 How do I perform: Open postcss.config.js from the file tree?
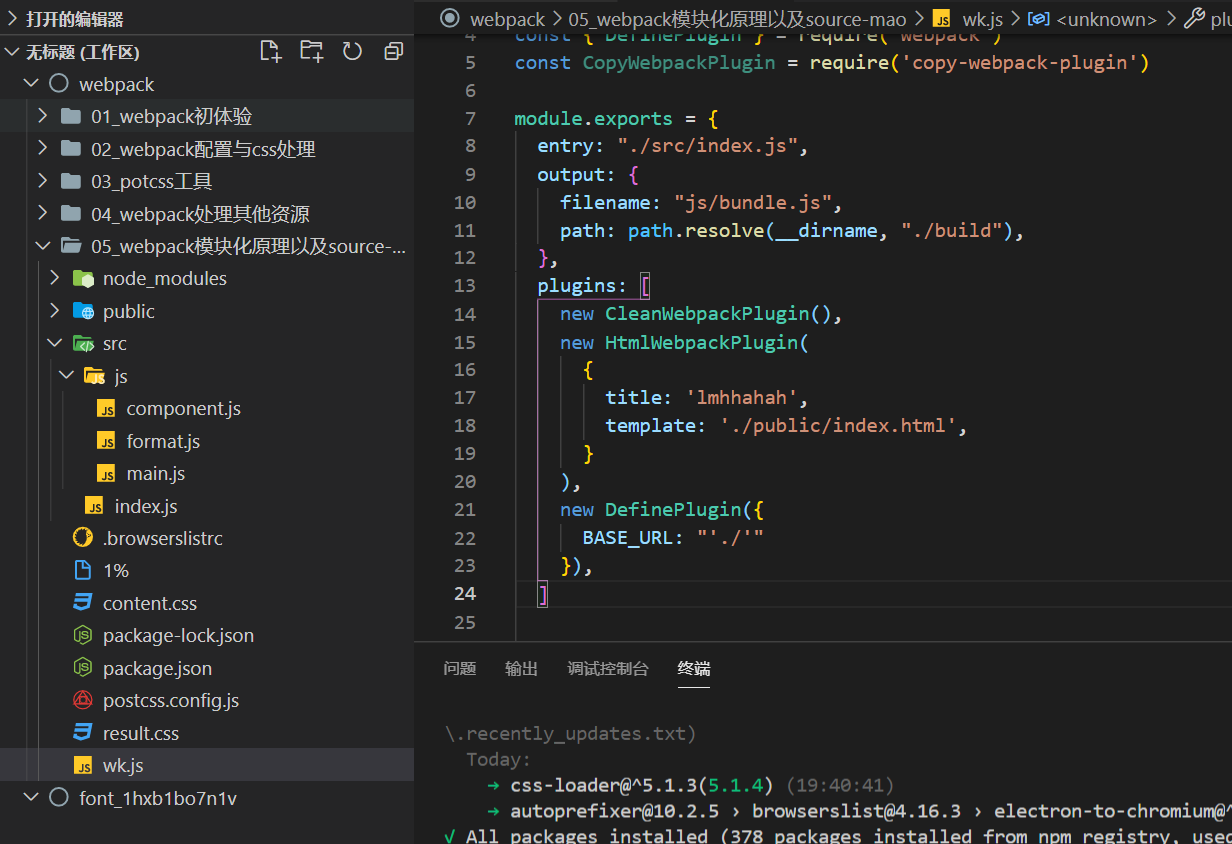[x=171, y=700]
